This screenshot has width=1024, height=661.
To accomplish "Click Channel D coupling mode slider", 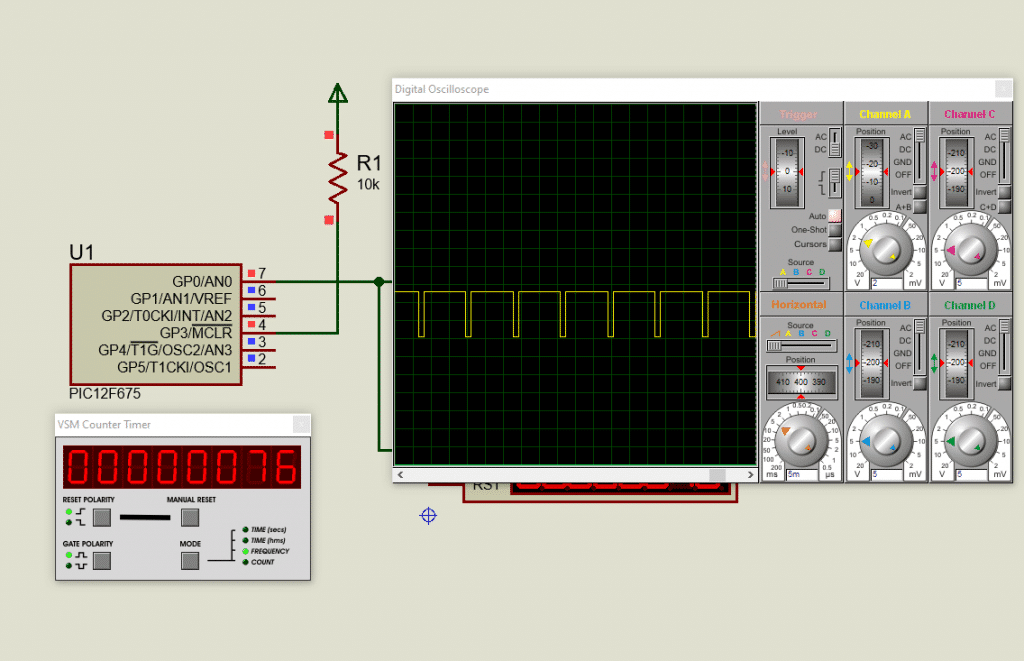I will pyautogui.click(x=1004, y=347).
